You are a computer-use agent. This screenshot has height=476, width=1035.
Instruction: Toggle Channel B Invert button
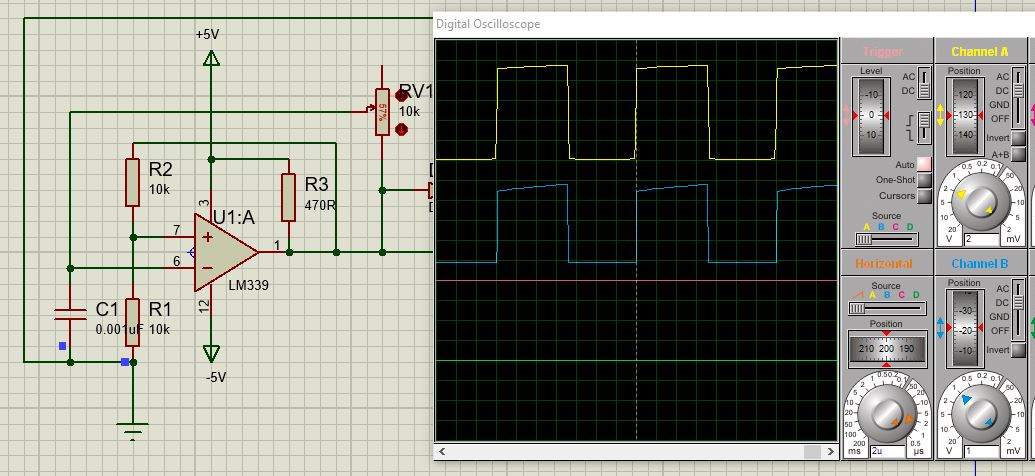coord(1018,350)
